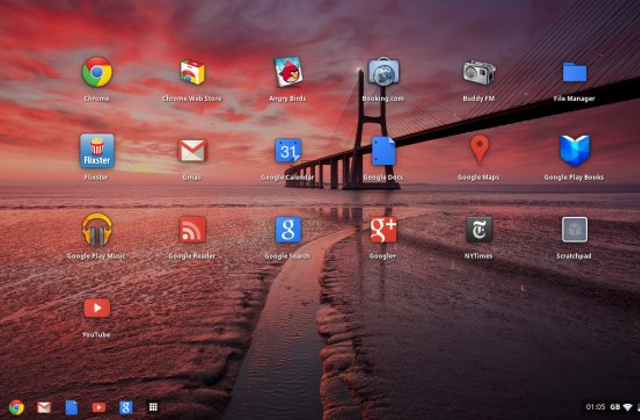Image resolution: width=640 pixels, height=420 pixels.
Task: Click Google Search icon in the bottom shelf
Action: coord(126,407)
